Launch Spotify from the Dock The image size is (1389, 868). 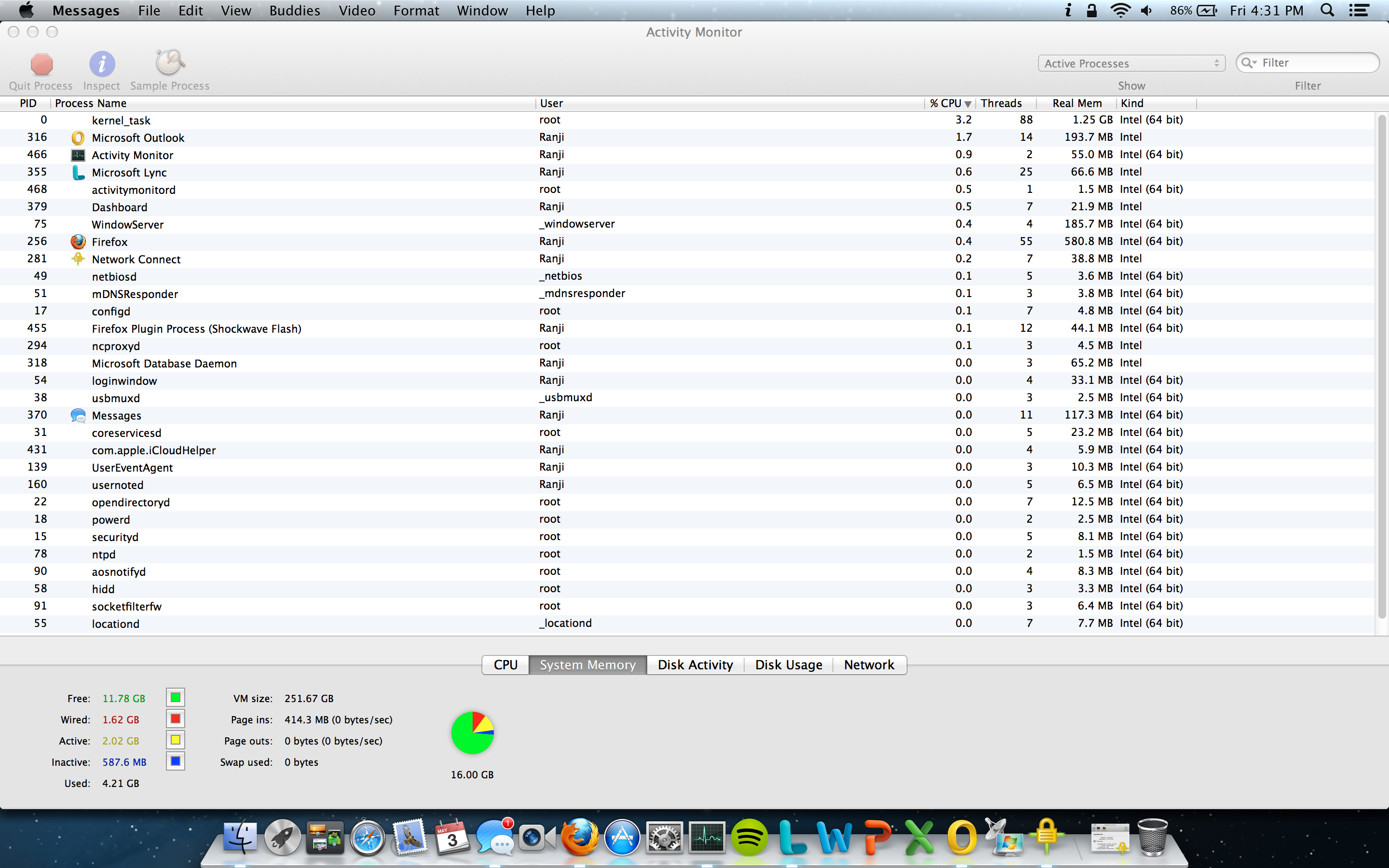[749, 838]
